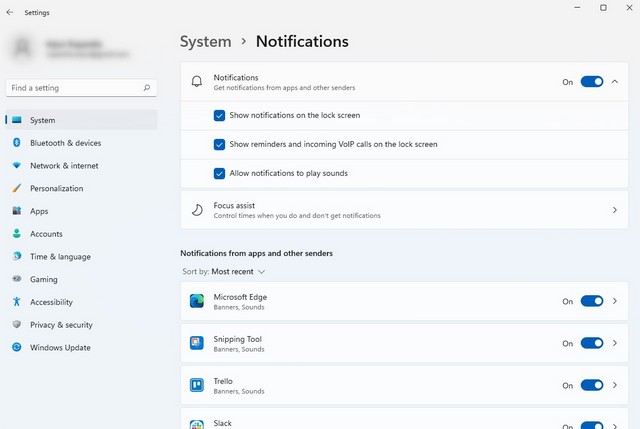640x429 pixels.
Task: Click the Accounts person icon
Action: [17, 233]
